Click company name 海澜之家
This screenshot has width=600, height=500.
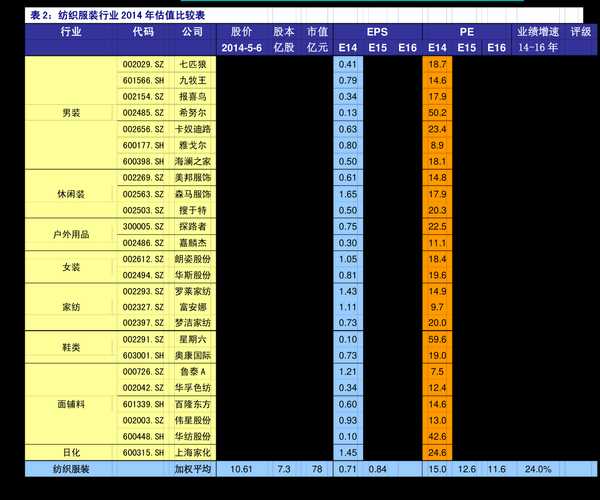pos(192,161)
